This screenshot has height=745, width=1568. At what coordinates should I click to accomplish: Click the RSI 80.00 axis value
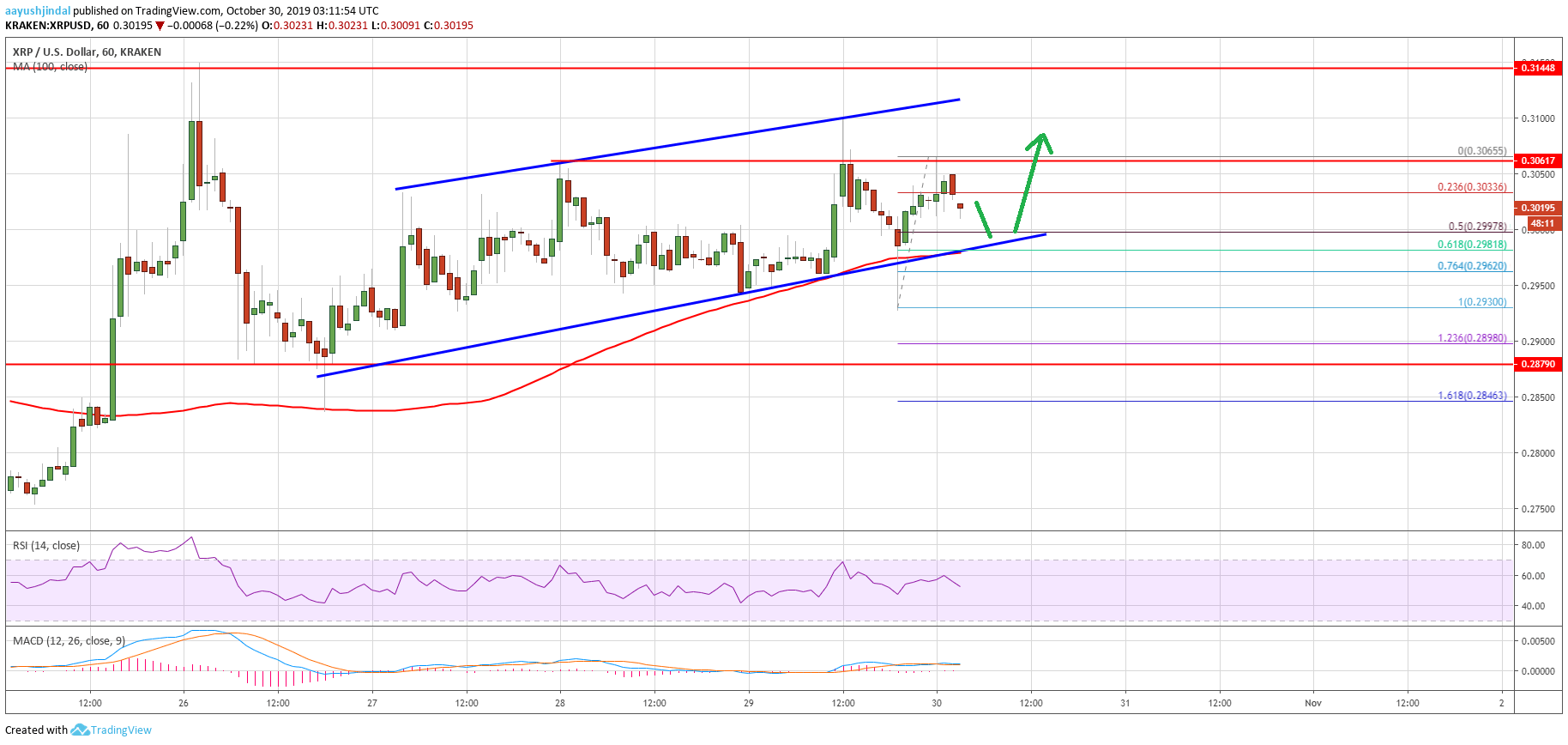pyautogui.click(x=1533, y=545)
